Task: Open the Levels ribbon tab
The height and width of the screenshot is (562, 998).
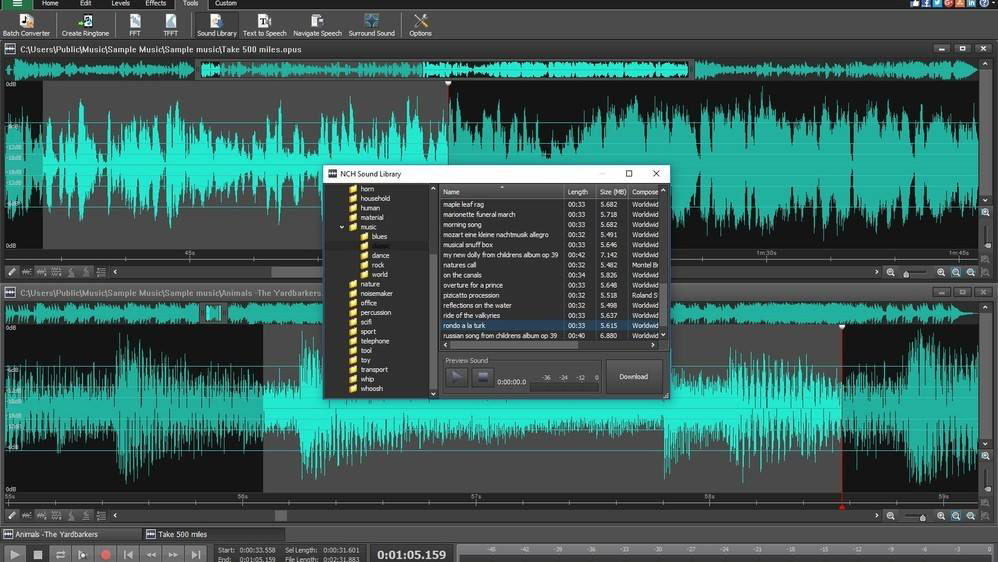Action: (120, 4)
